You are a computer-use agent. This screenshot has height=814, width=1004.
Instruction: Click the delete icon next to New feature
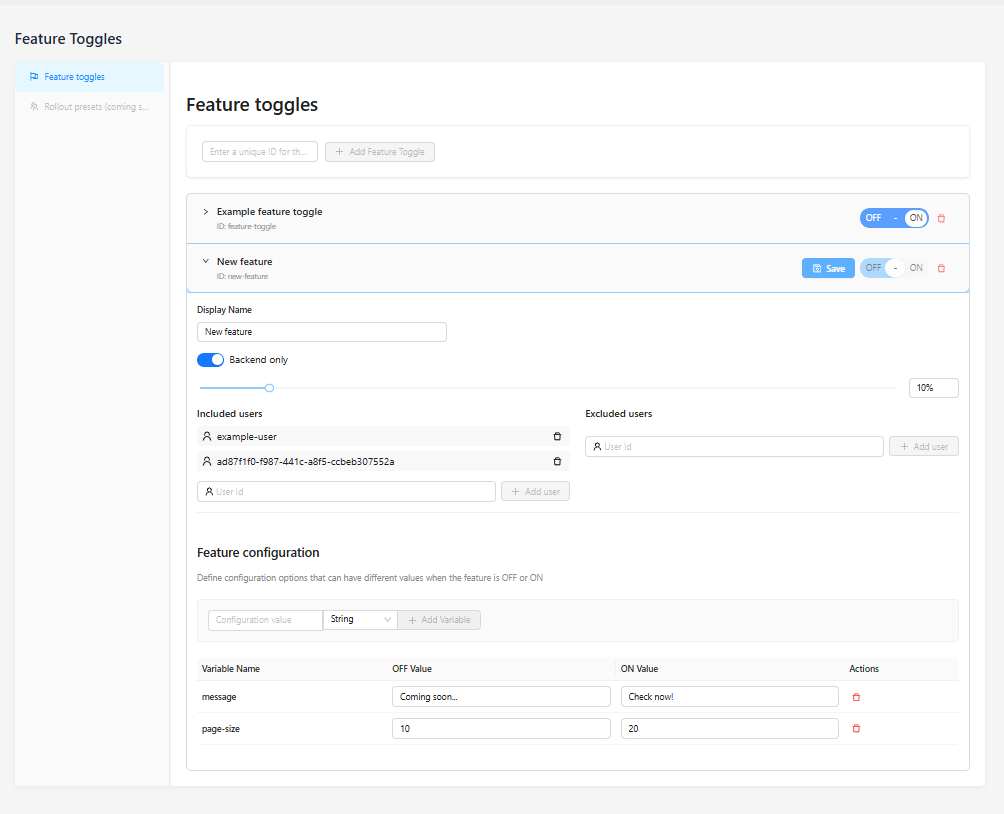click(941, 267)
